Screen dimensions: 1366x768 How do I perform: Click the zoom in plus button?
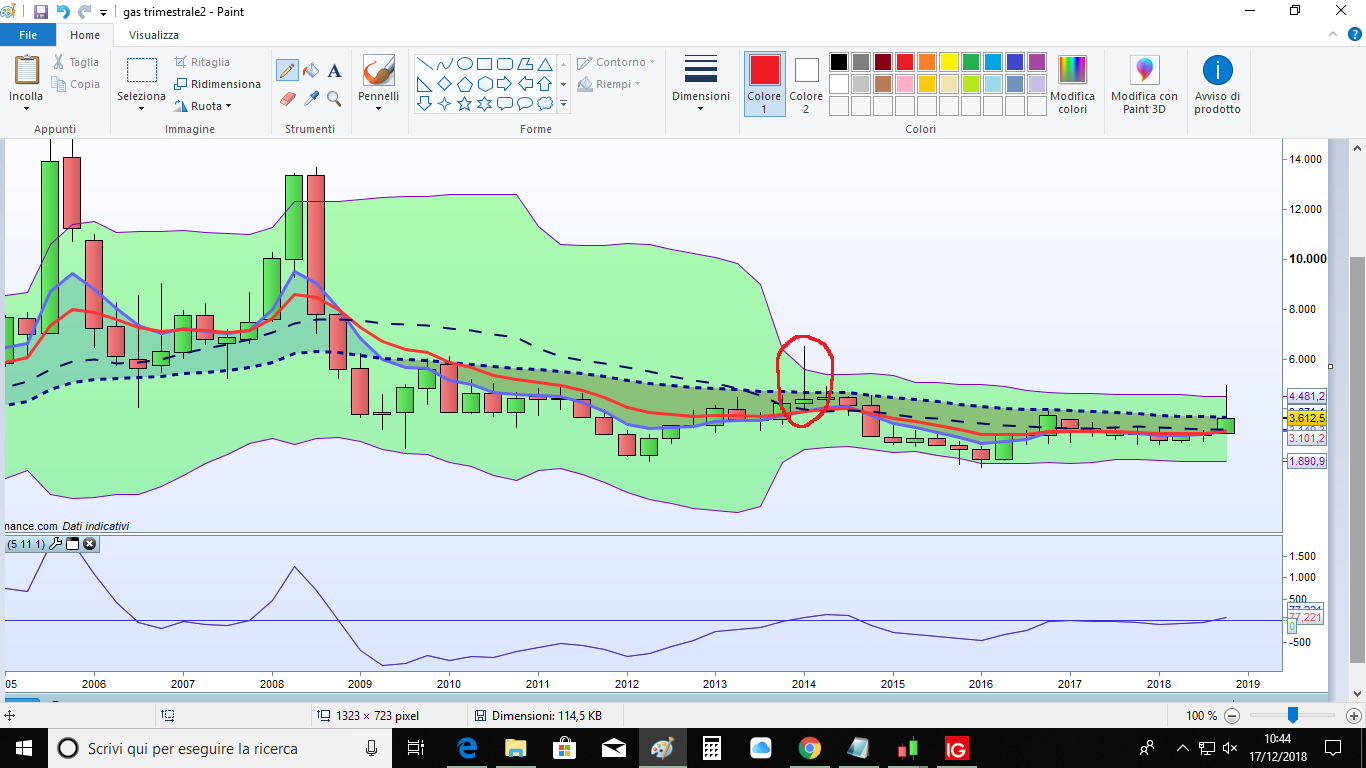(x=1352, y=716)
